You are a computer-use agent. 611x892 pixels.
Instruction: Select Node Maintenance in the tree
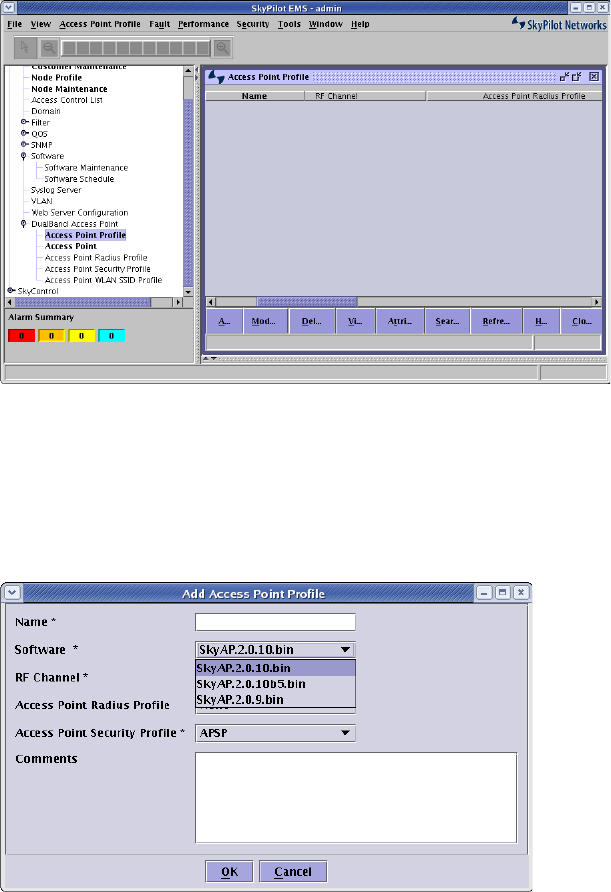(x=69, y=89)
